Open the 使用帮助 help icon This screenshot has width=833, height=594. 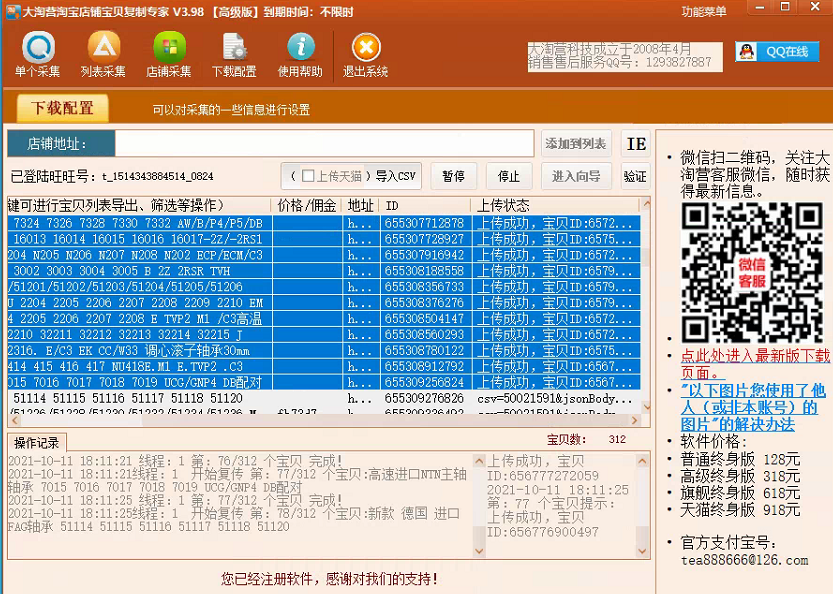click(300, 54)
